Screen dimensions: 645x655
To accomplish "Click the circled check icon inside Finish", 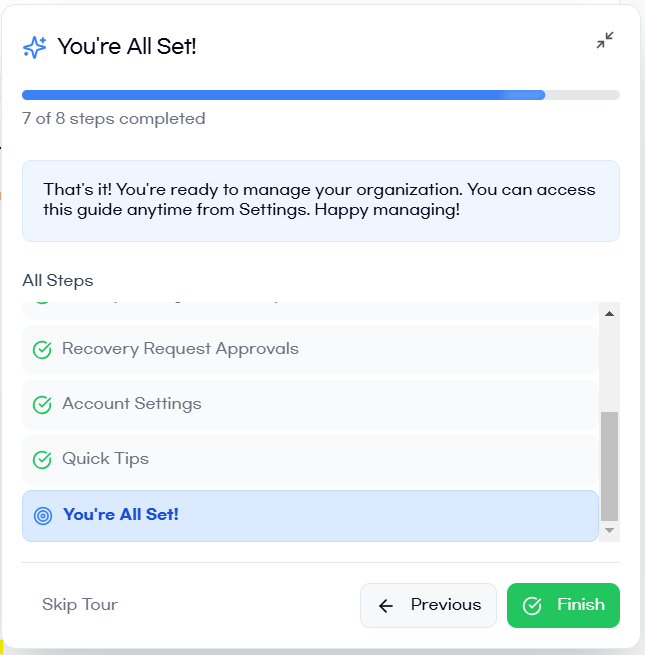I will point(533,605).
